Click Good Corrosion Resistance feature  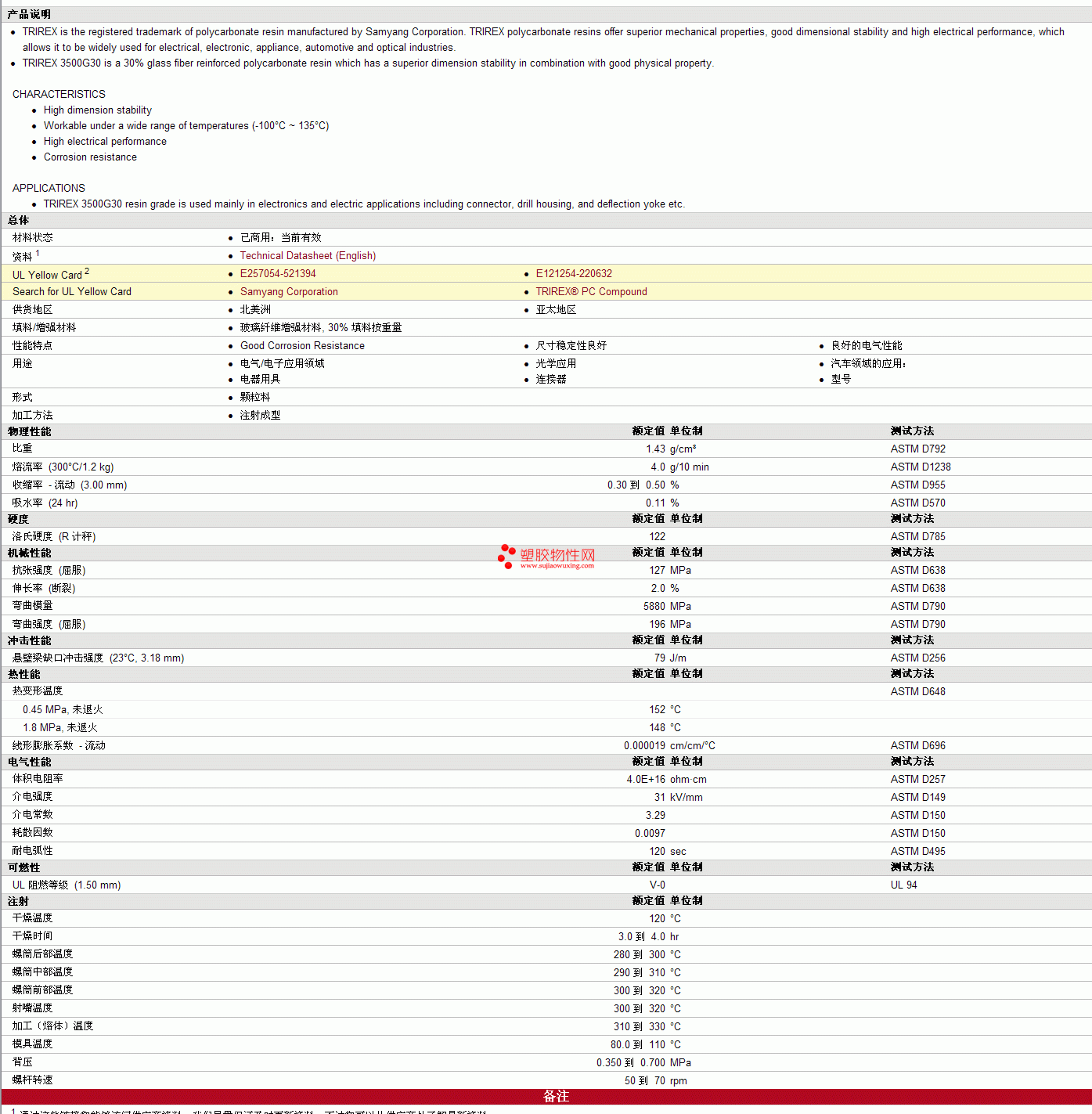click(x=302, y=346)
